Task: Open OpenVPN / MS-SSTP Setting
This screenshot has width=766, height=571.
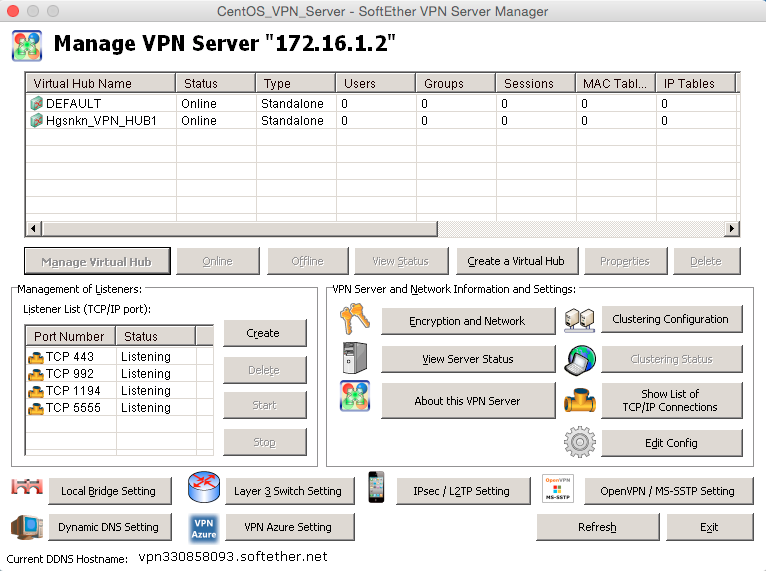Action: (x=668, y=491)
